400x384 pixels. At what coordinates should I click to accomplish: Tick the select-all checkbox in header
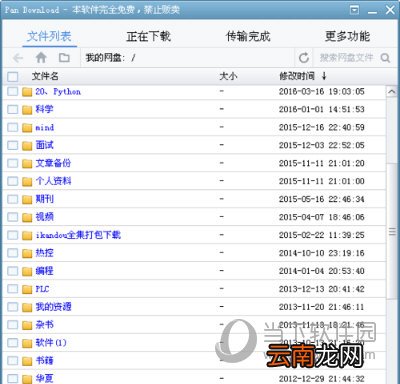(x=13, y=77)
